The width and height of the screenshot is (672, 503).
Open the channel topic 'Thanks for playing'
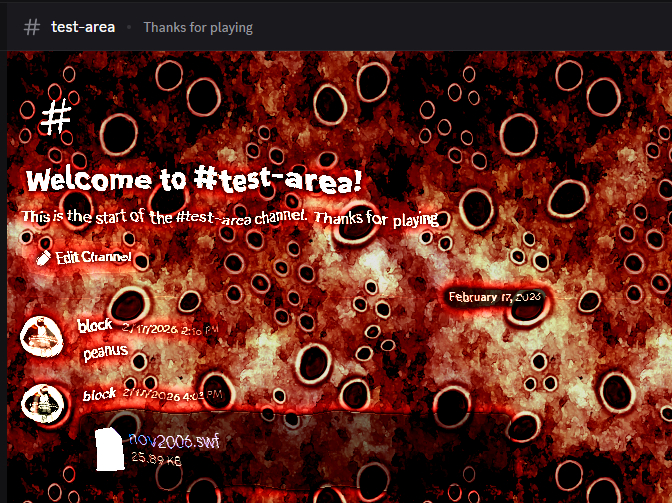[198, 27]
